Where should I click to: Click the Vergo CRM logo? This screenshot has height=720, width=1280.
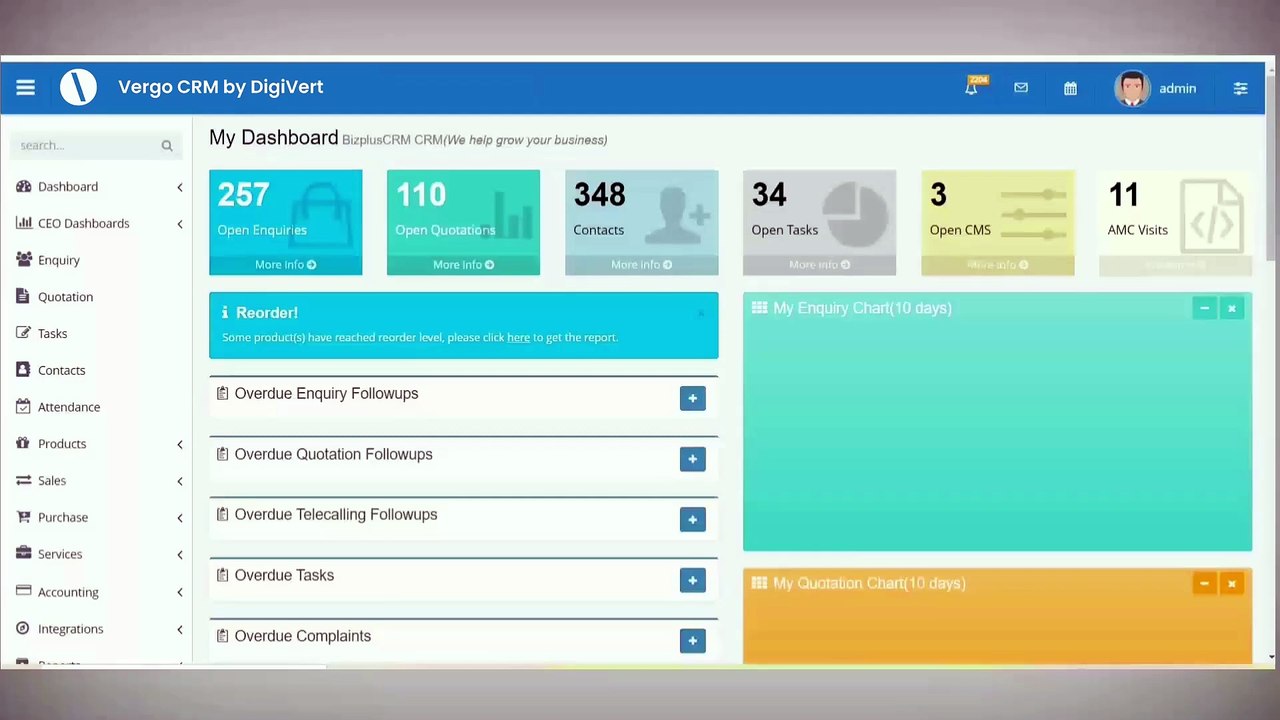point(78,87)
